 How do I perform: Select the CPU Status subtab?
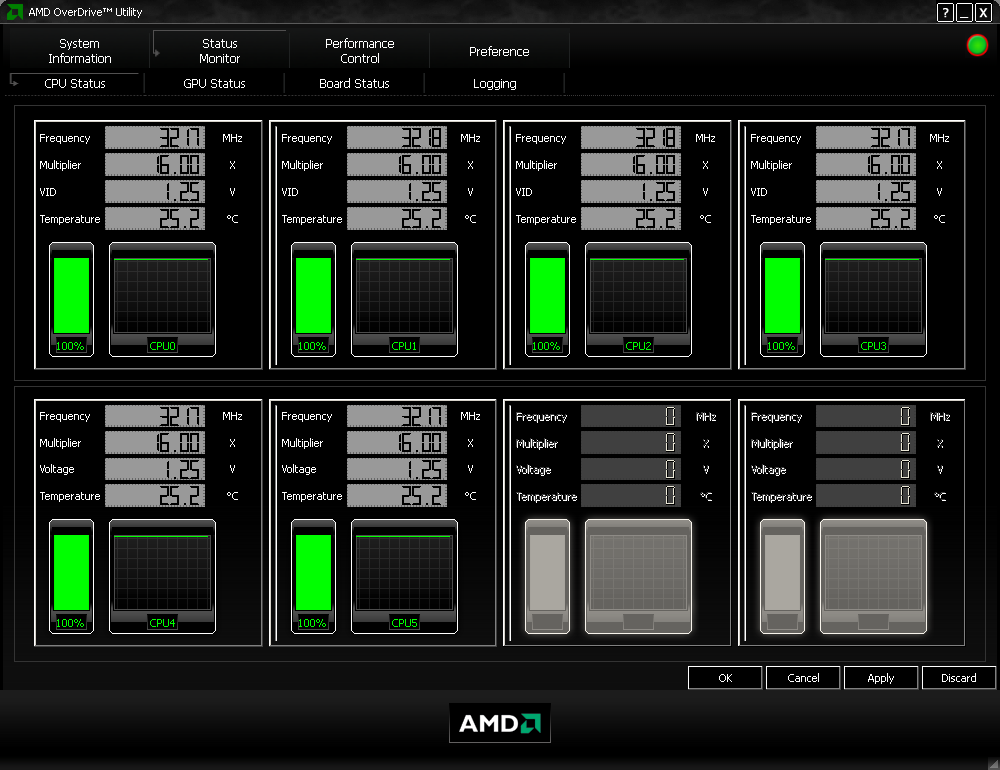tap(75, 84)
